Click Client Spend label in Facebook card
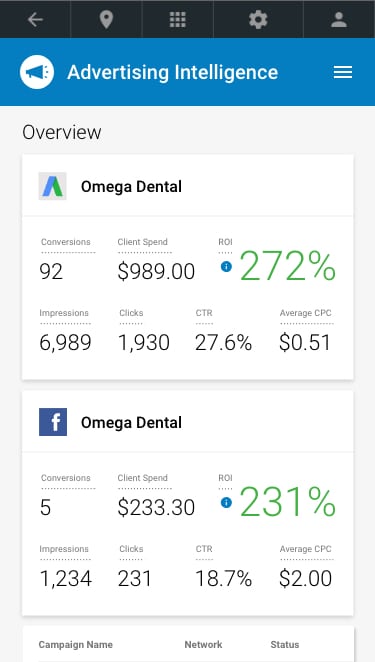The image size is (375, 662). pyautogui.click(x=142, y=478)
